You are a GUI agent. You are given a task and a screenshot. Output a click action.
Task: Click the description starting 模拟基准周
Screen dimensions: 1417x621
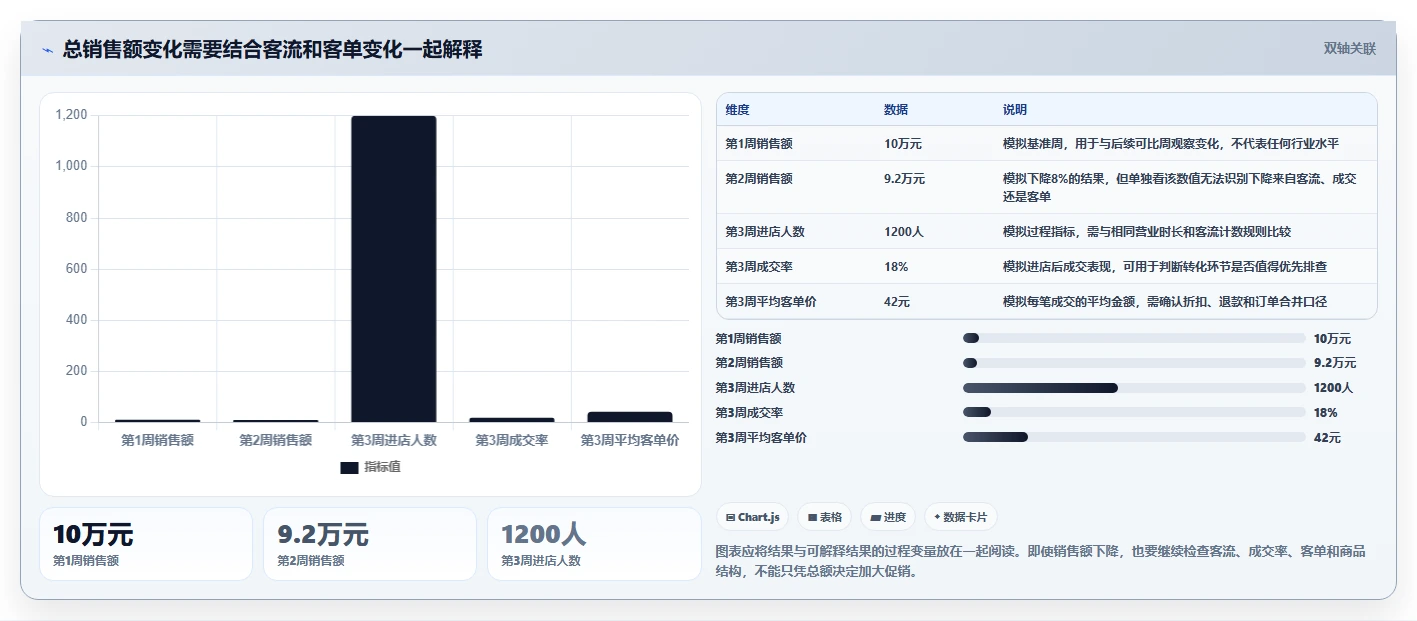click(1171, 144)
